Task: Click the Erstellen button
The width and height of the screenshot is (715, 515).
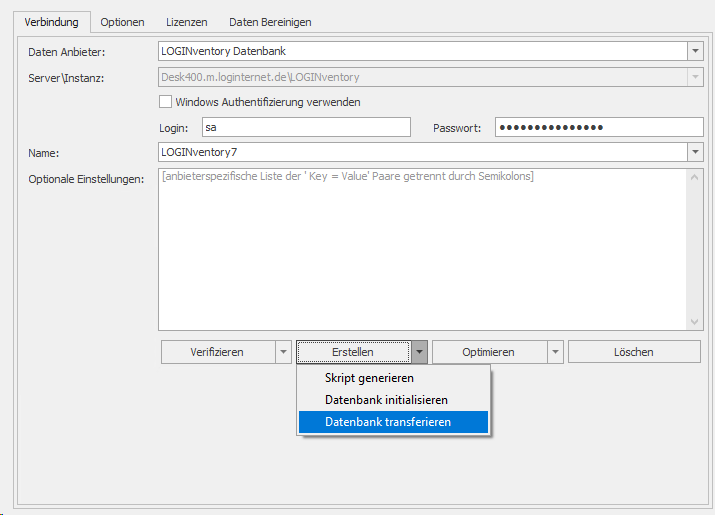Action: 353,352
